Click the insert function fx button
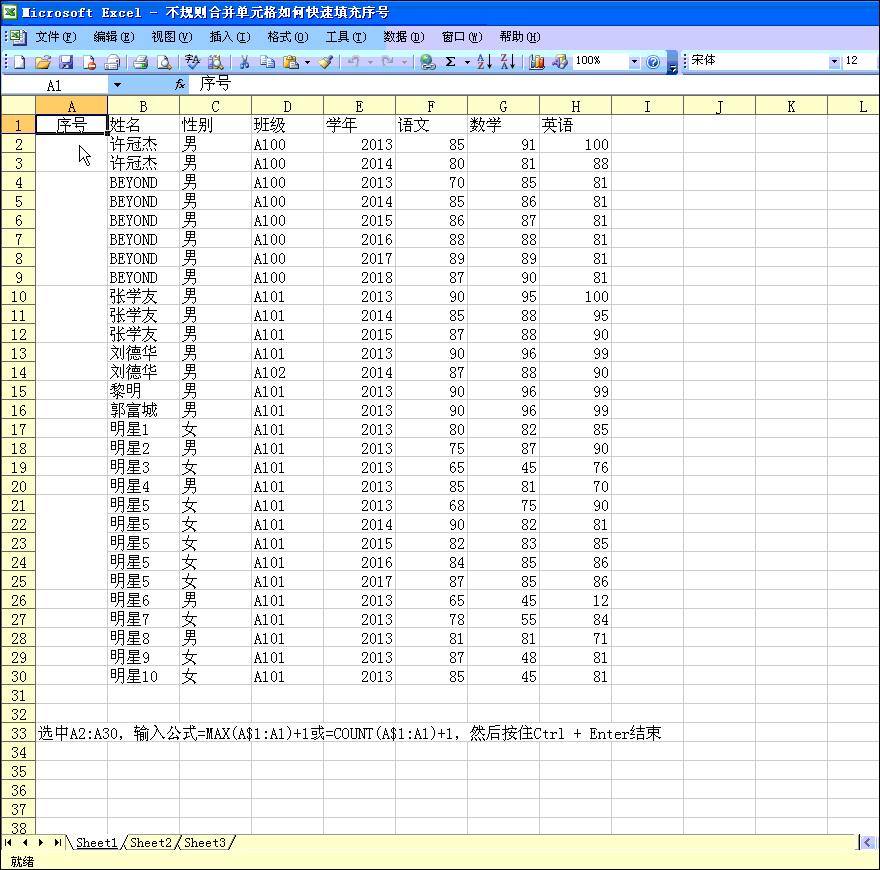Screen dimensions: 880x870 [180, 85]
